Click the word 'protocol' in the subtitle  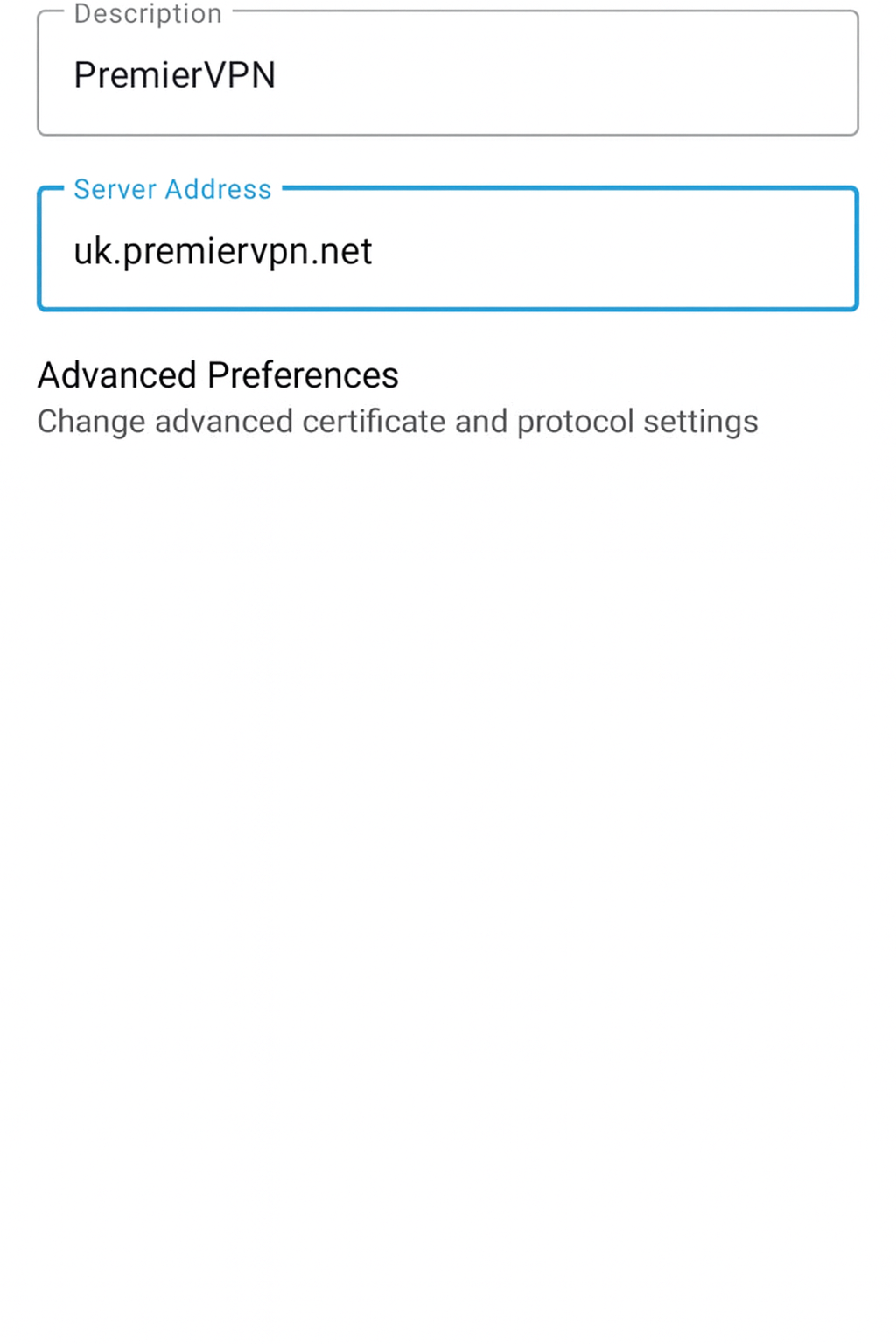point(575,423)
